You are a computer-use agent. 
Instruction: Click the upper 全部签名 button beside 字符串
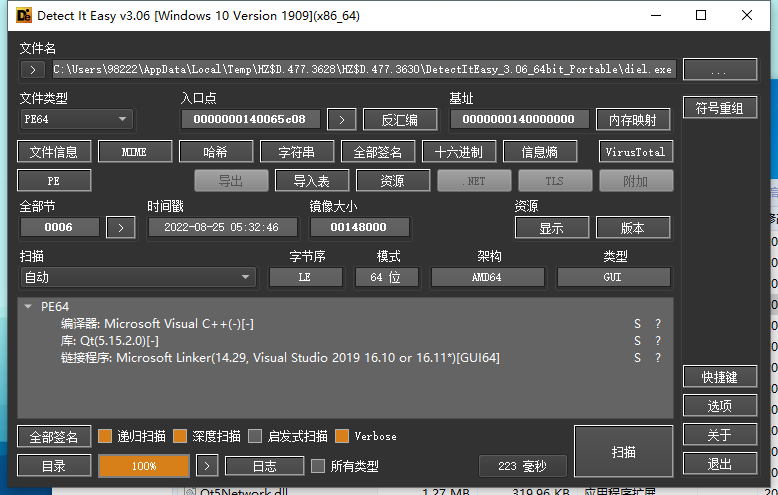(378, 152)
